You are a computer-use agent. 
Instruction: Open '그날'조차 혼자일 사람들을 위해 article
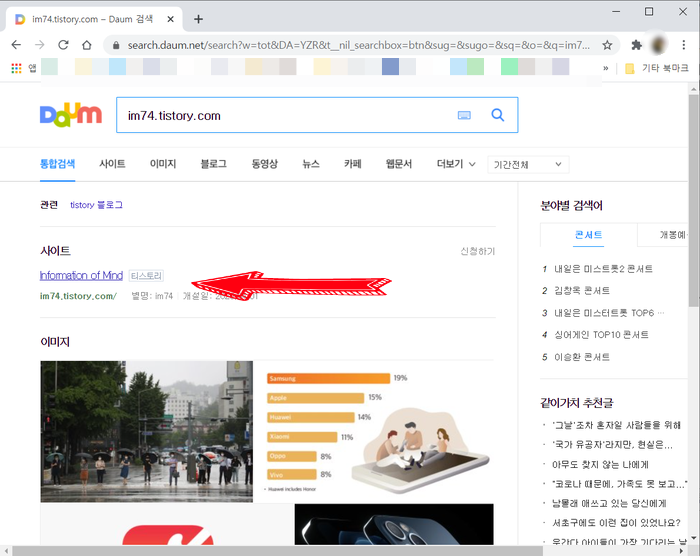[617, 425]
